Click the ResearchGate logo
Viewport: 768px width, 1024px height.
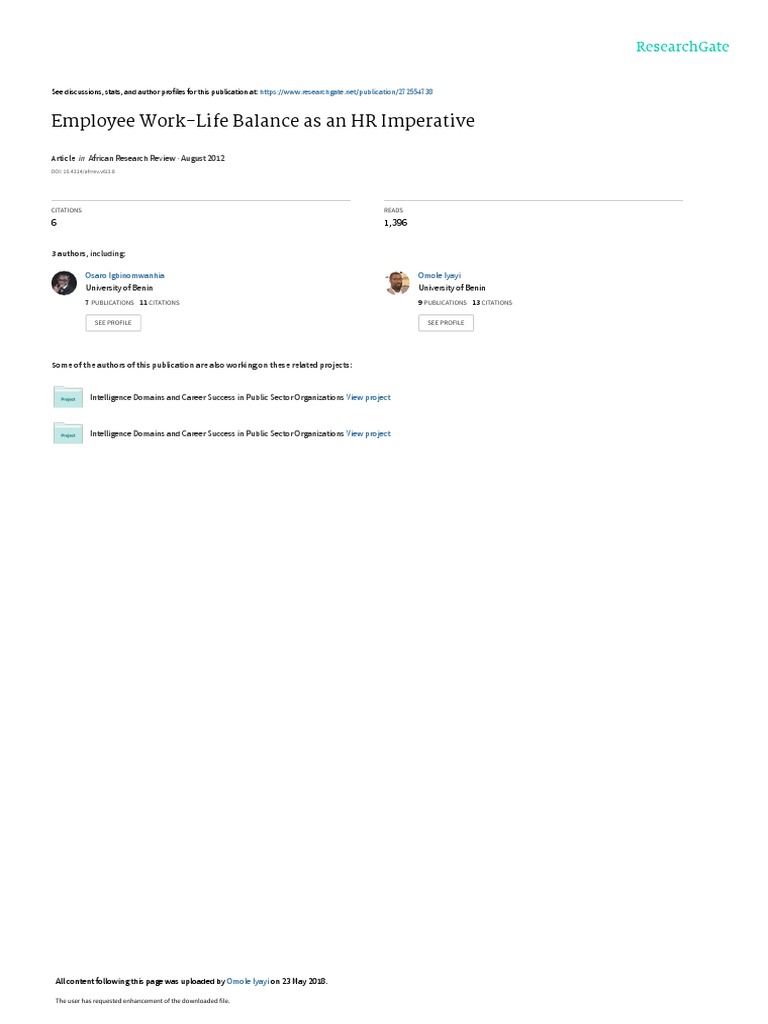(x=682, y=46)
